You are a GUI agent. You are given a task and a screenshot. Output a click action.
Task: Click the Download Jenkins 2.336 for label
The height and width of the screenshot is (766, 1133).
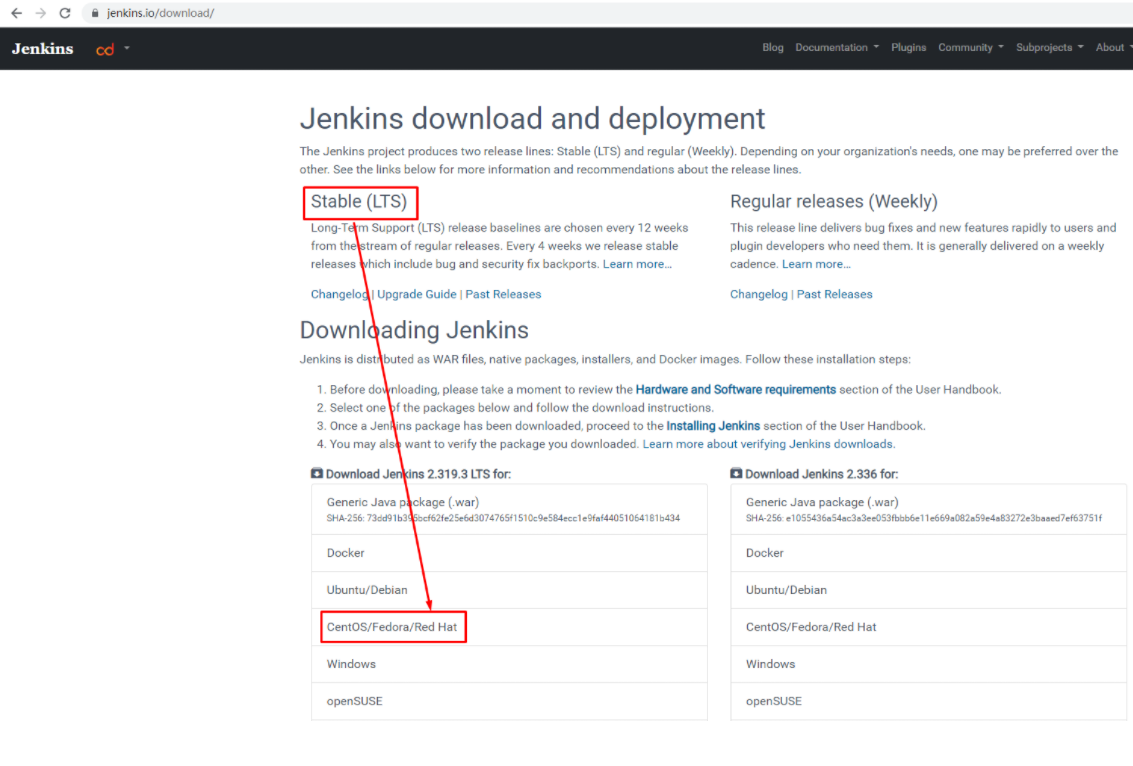click(x=822, y=474)
